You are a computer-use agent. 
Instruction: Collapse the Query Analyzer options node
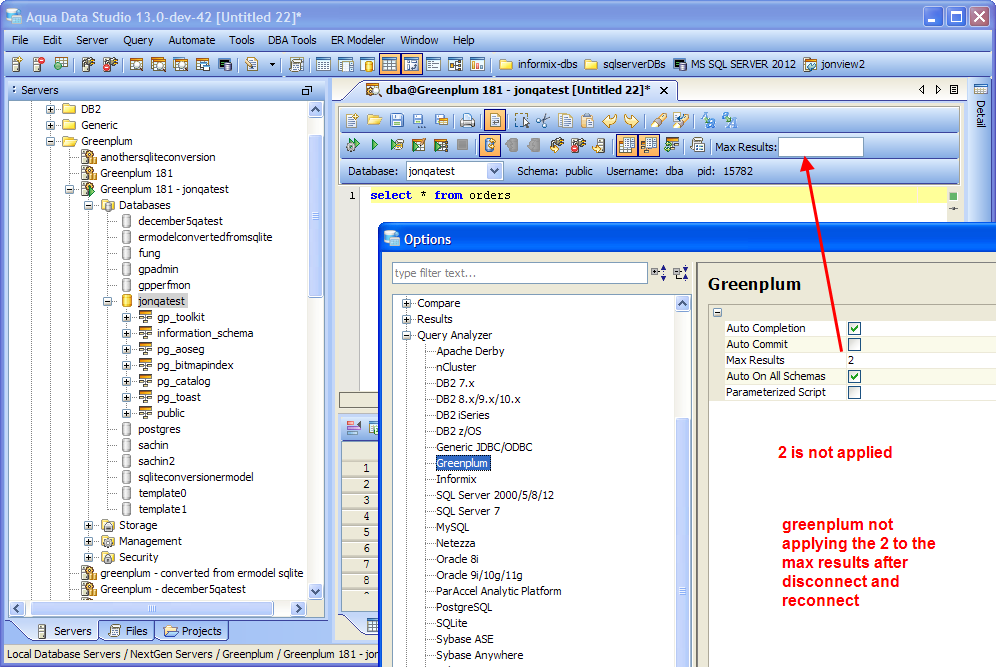pyautogui.click(x=407, y=335)
